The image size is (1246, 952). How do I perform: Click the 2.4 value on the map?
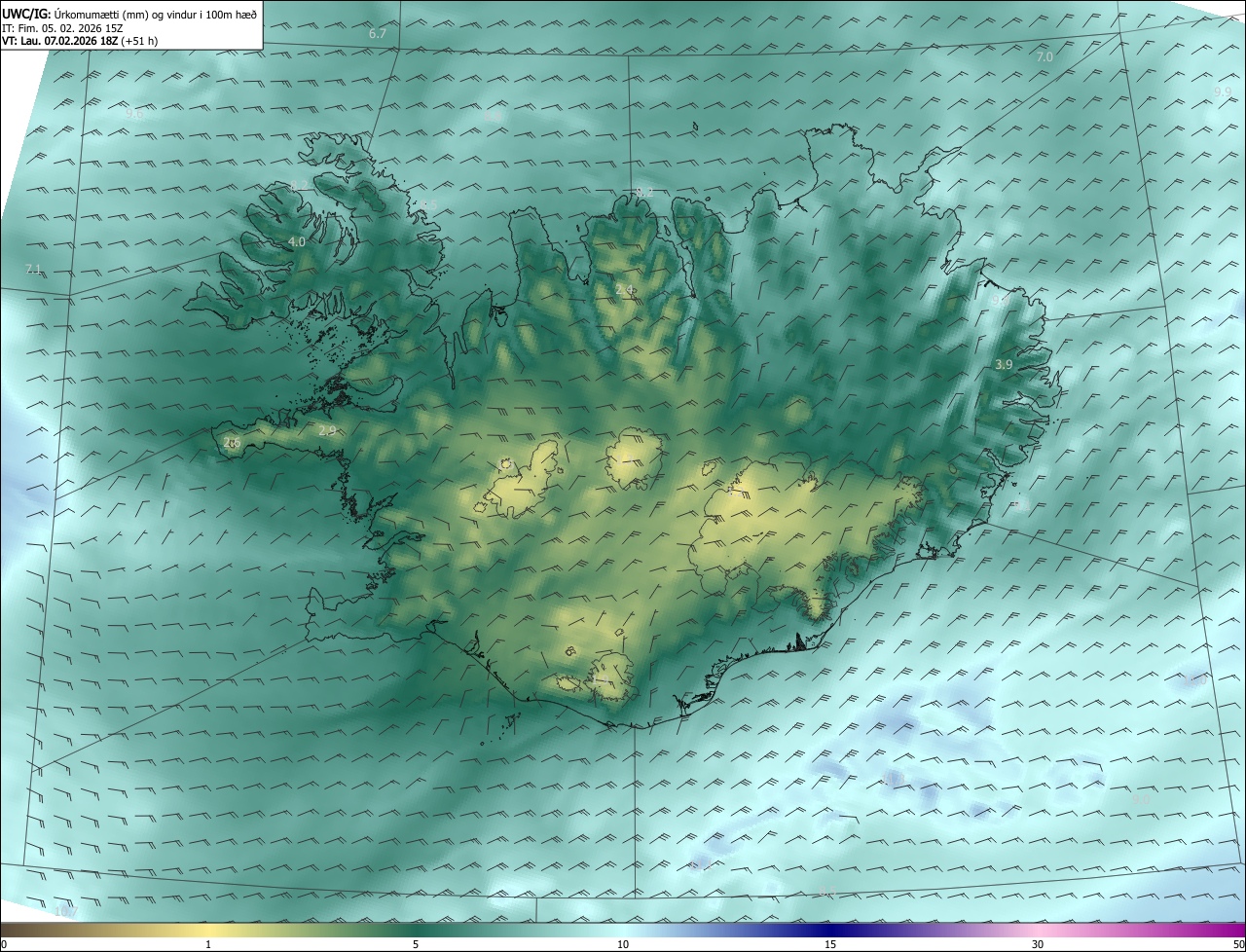point(625,289)
